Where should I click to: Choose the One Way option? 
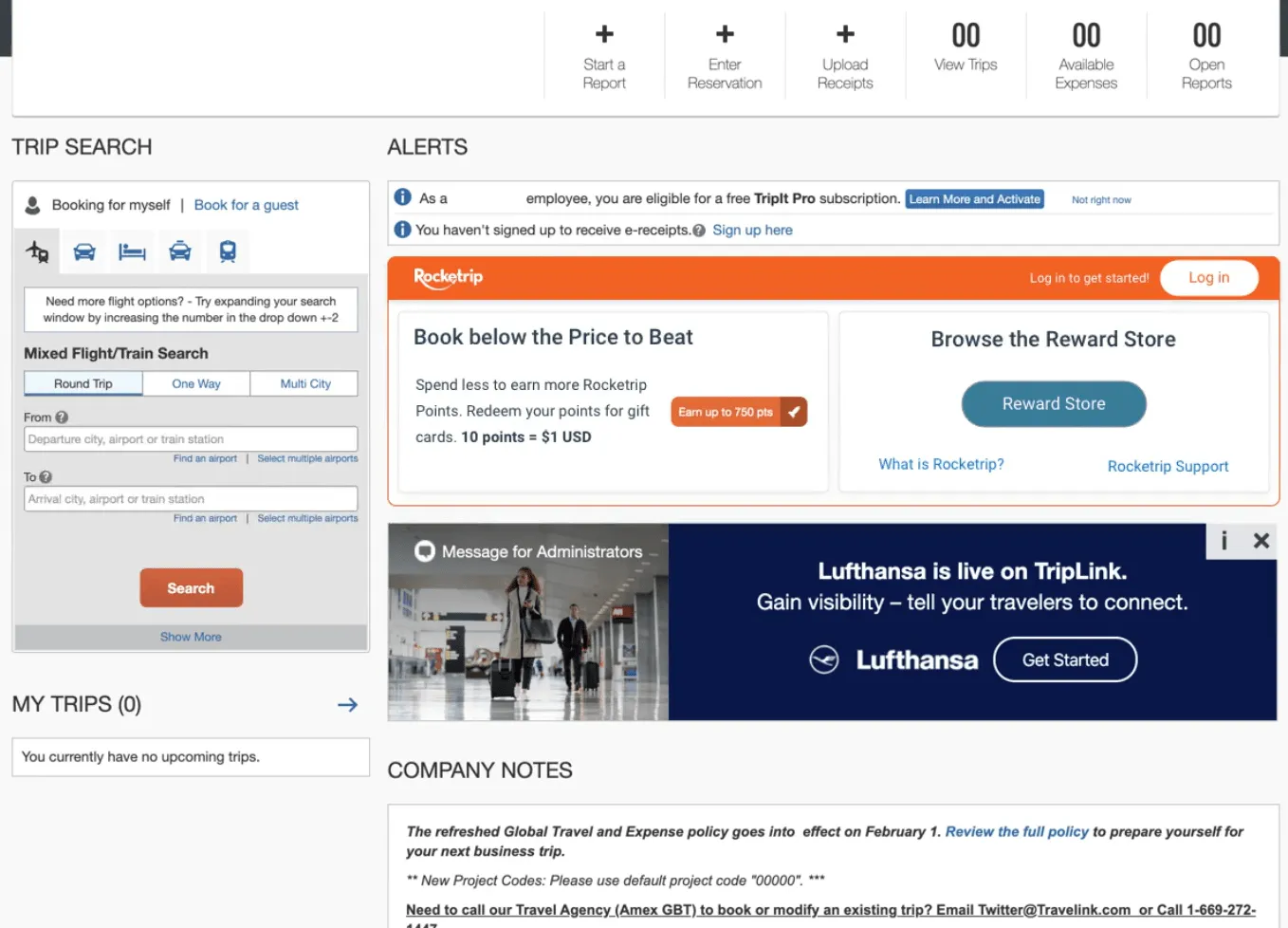click(196, 383)
